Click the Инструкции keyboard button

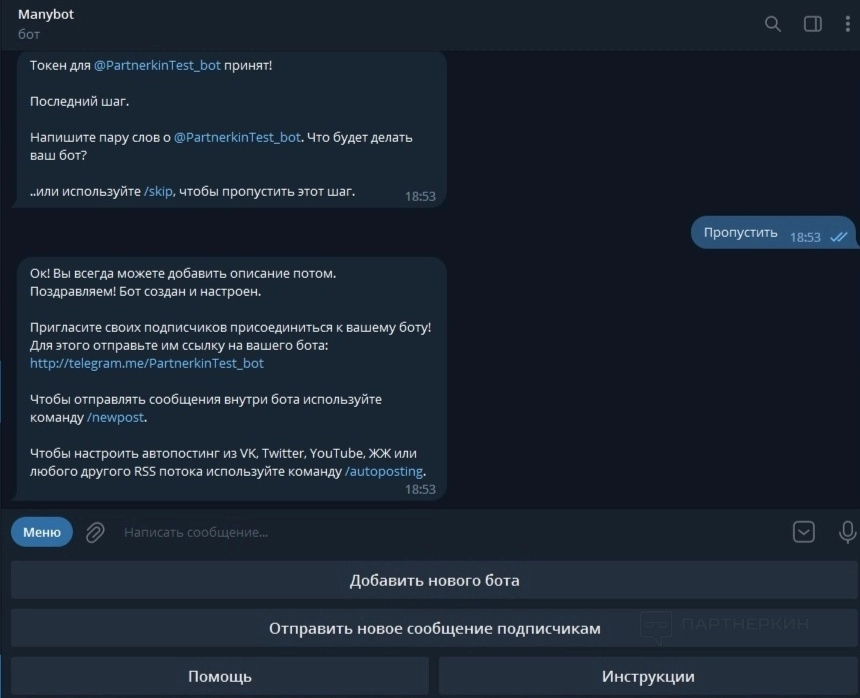click(x=648, y=676)
